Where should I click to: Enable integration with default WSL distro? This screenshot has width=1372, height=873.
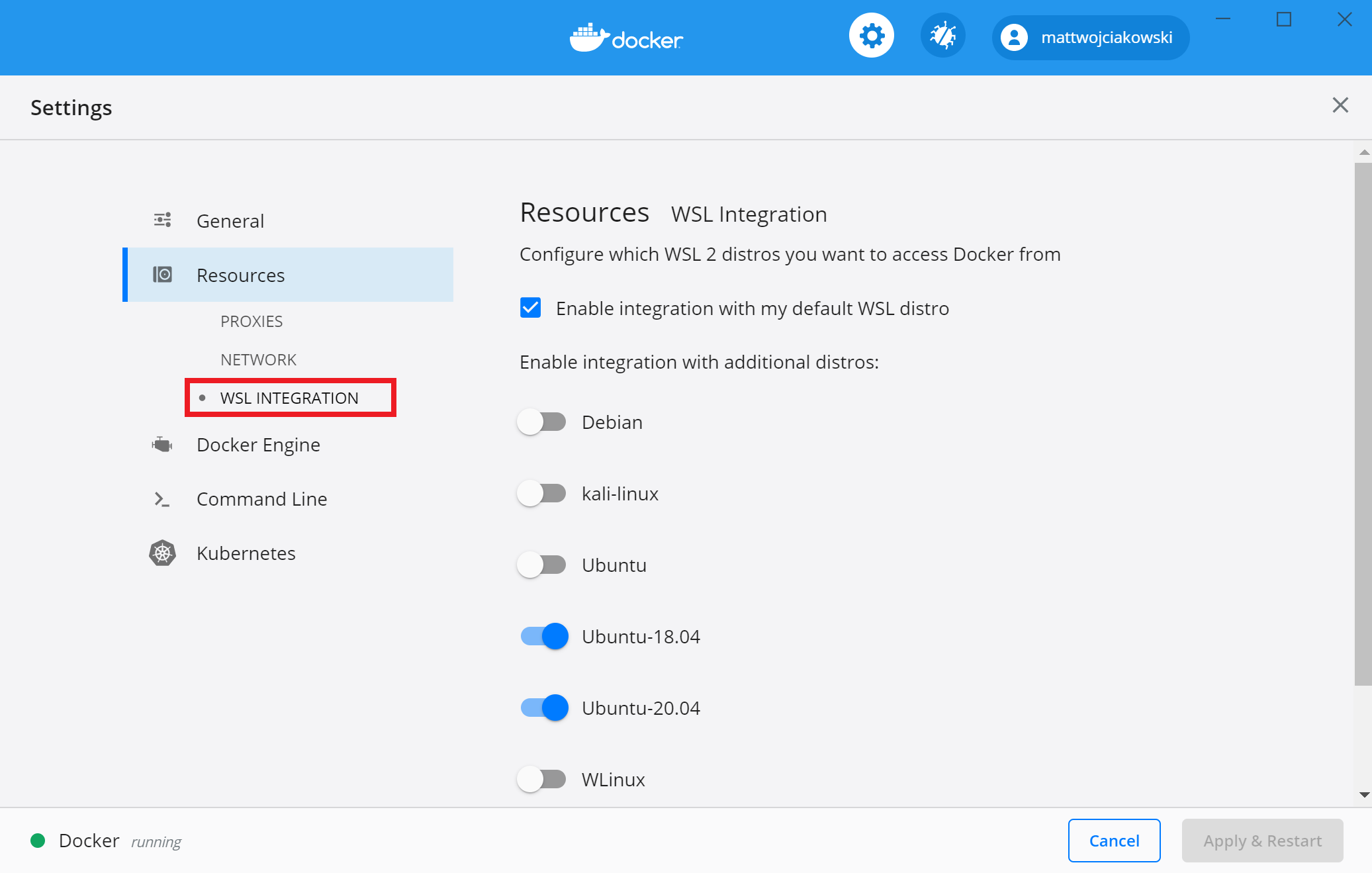click(530, 308)
